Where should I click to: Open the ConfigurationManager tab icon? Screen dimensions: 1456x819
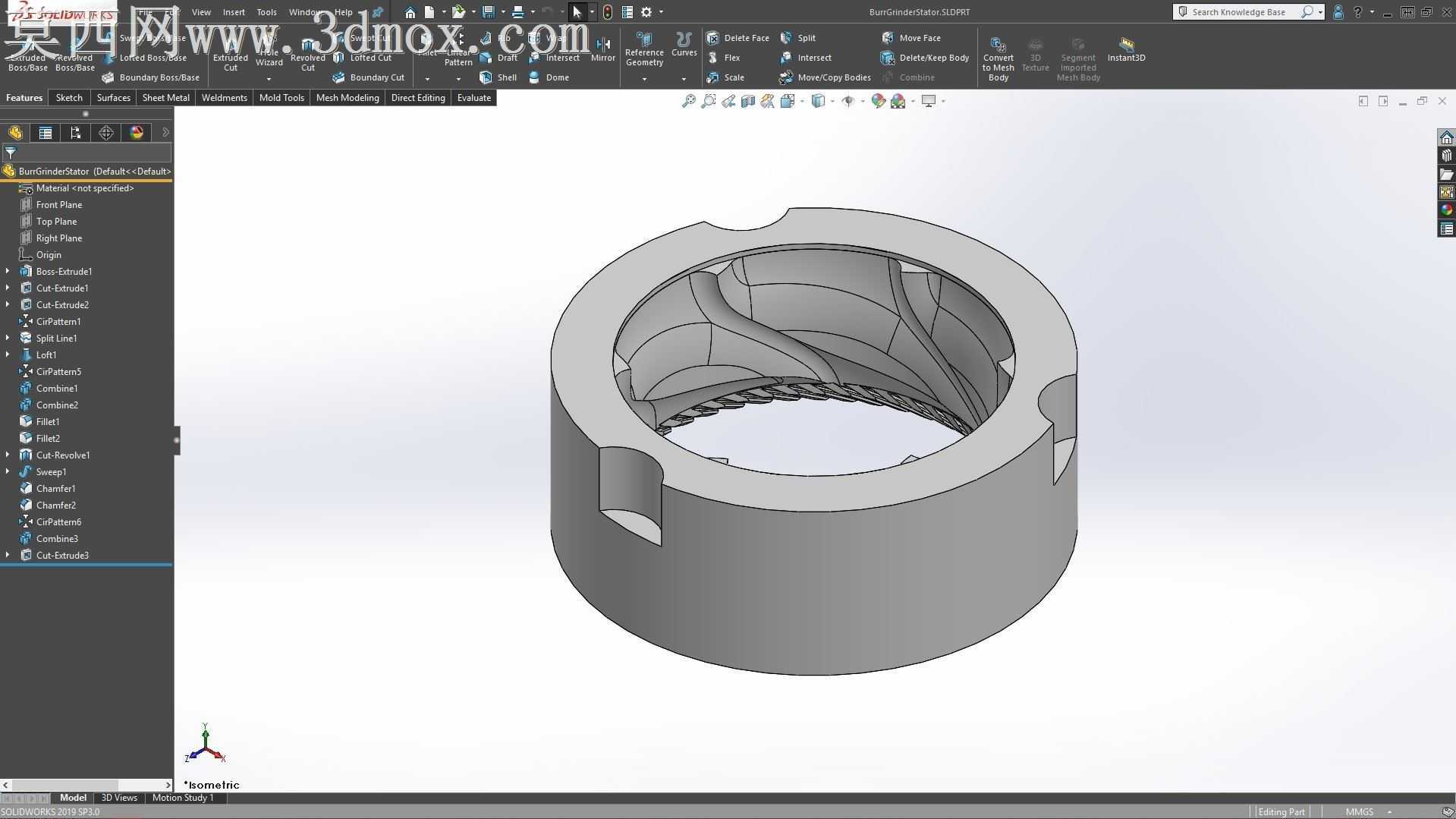76,133
